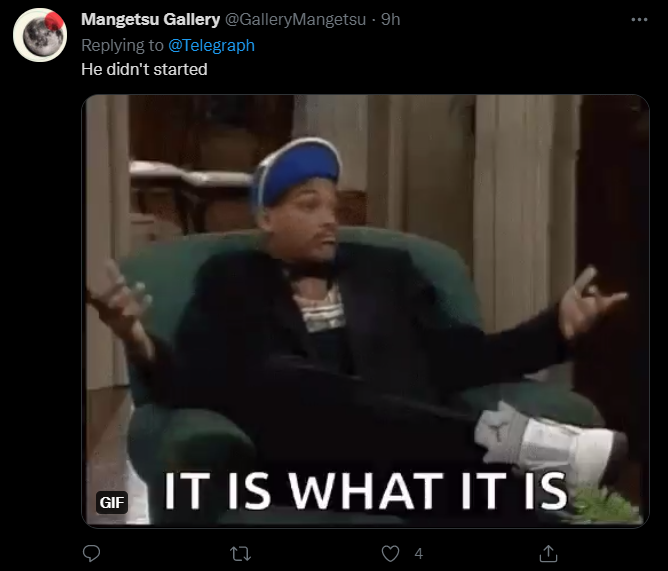Click the "IT IS WHAT IT IS" caption

366,491
